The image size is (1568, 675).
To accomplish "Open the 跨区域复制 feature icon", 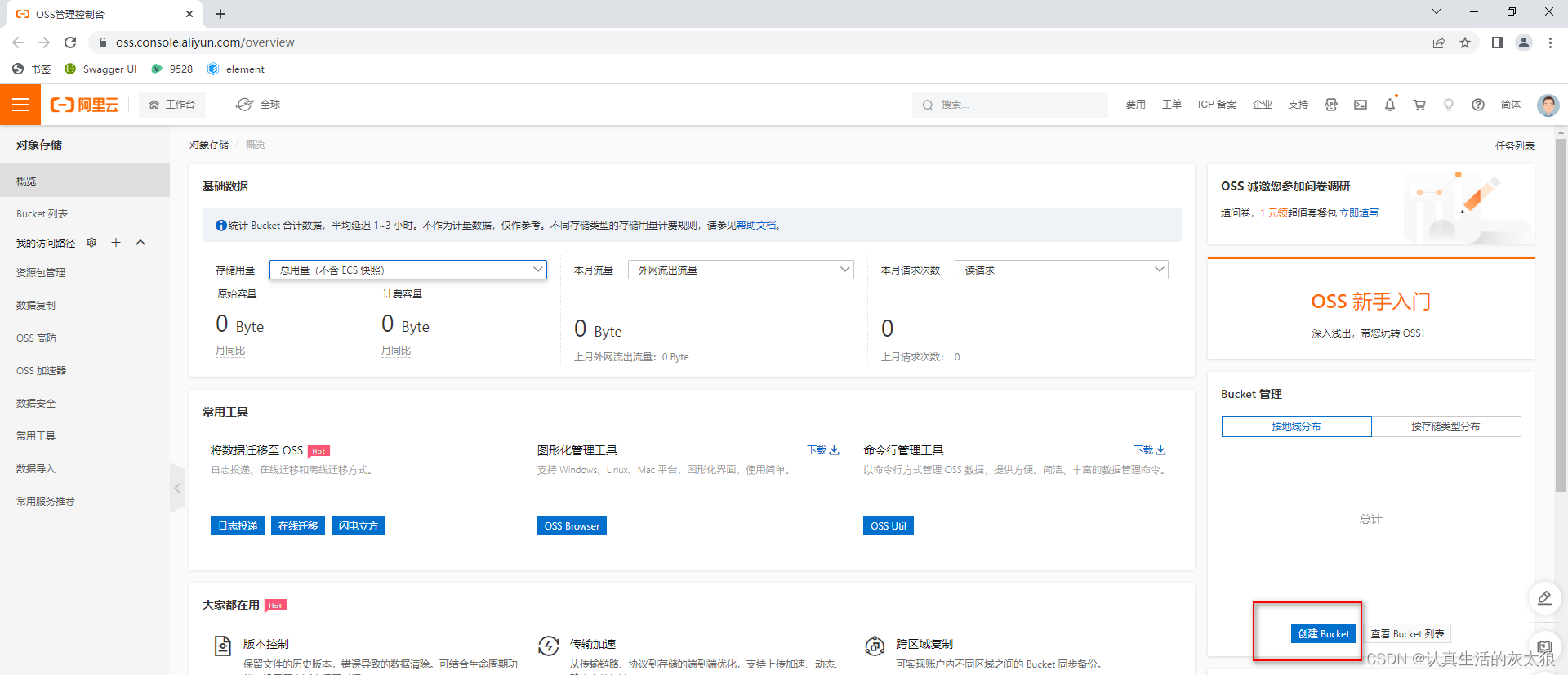I will tap(875, 646).
